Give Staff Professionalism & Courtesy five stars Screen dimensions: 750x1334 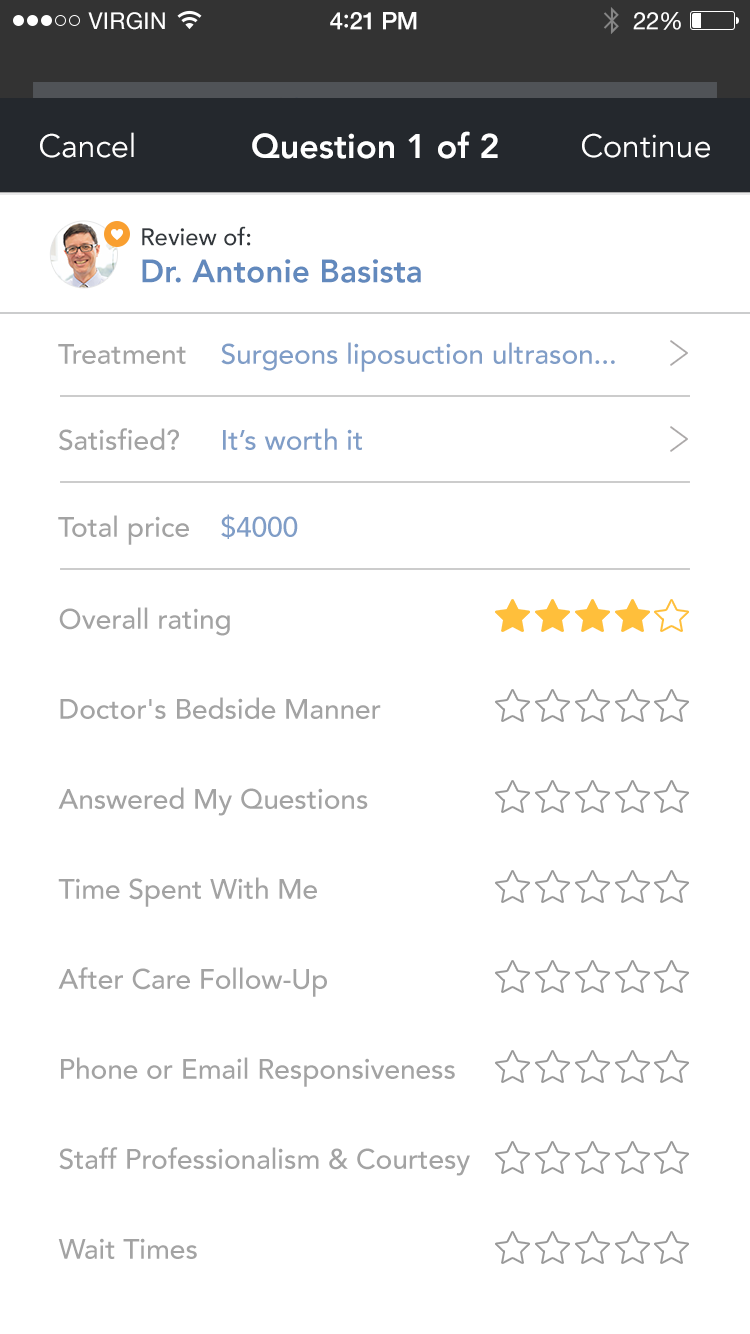point(672,1160)
